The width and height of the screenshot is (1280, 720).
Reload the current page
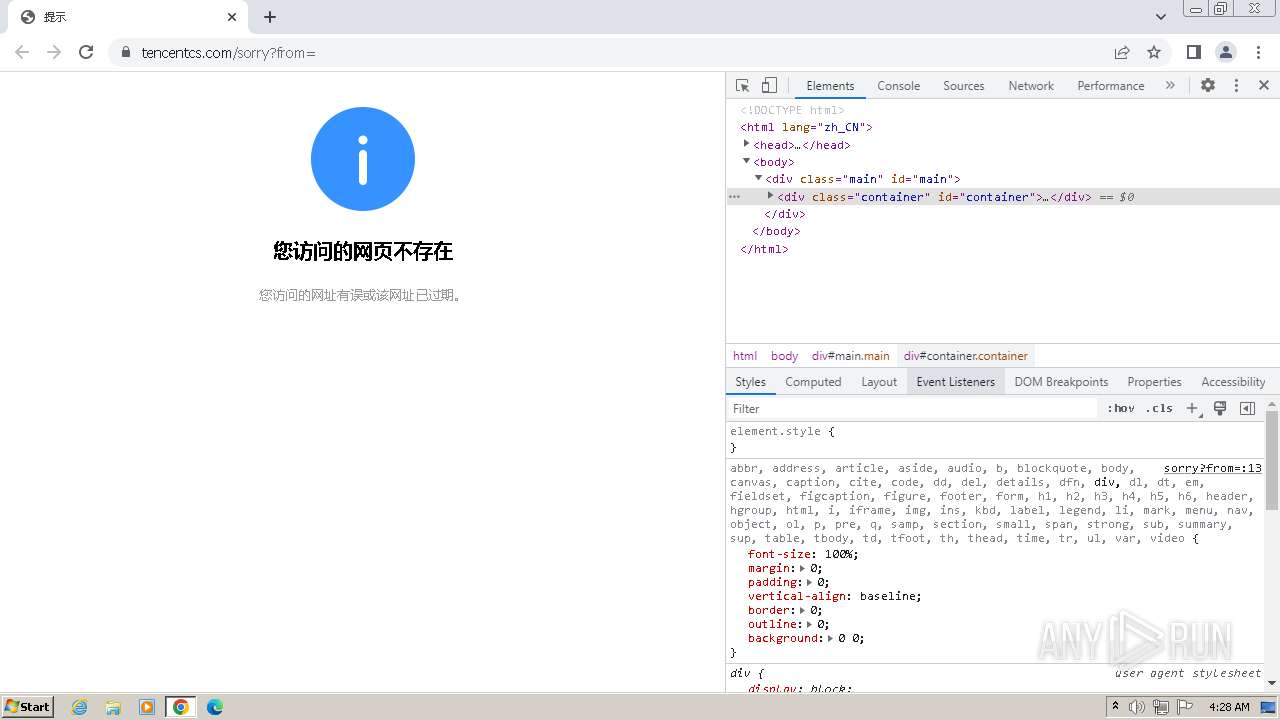[86, 52]
